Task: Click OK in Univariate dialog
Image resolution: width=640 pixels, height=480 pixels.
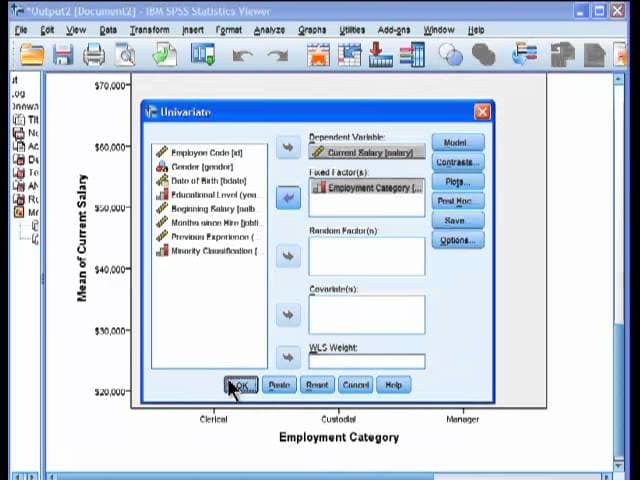Action: tap(241, 385)
